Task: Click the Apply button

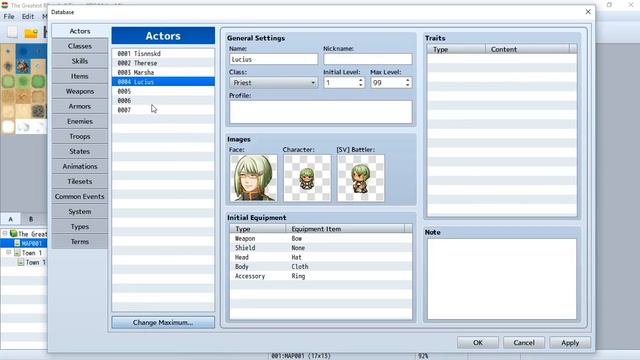Action: pyautogui.click(x=570, y=343)
